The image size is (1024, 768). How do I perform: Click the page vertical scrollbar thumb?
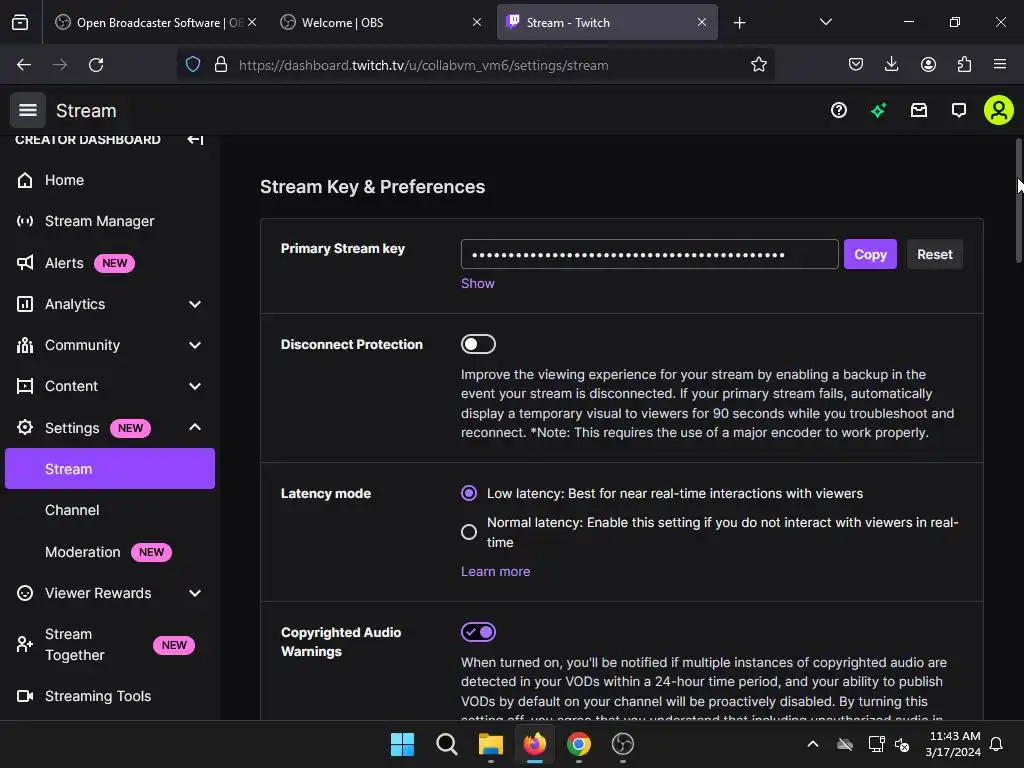click(1018, 200)
